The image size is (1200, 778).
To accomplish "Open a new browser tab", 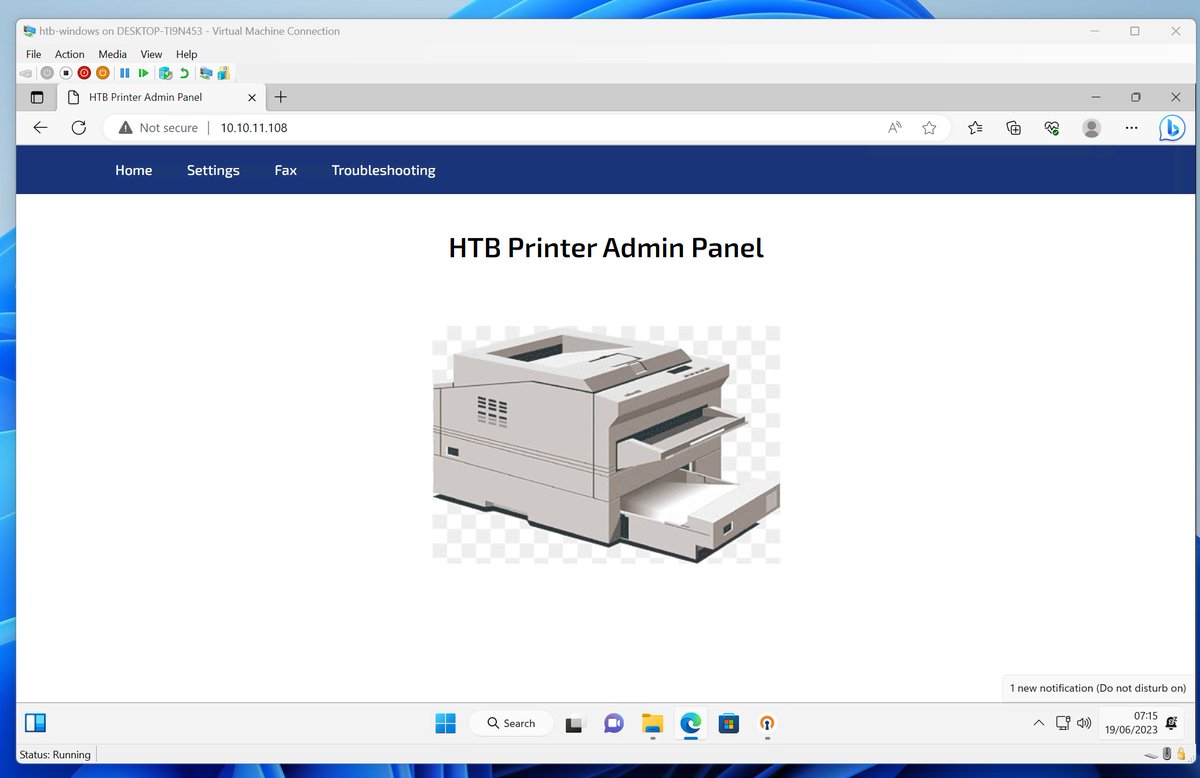I will point(281,97).
